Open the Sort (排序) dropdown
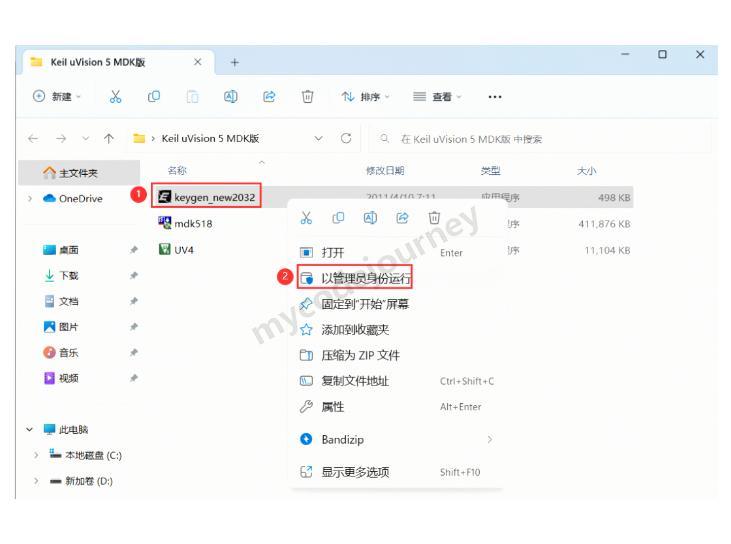This screenshot has height=544, width=731. pos(366,96)
